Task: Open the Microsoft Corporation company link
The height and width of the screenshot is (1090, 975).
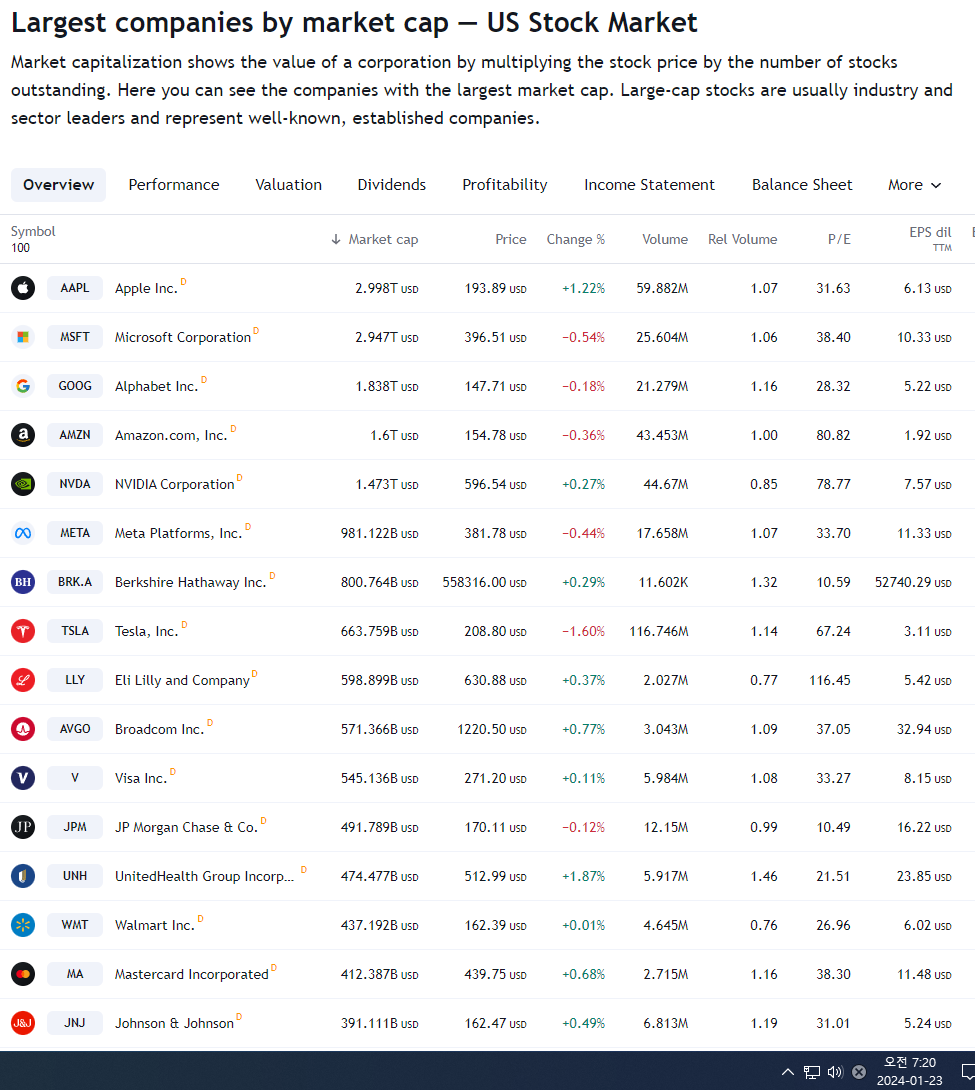Action: 183,337
